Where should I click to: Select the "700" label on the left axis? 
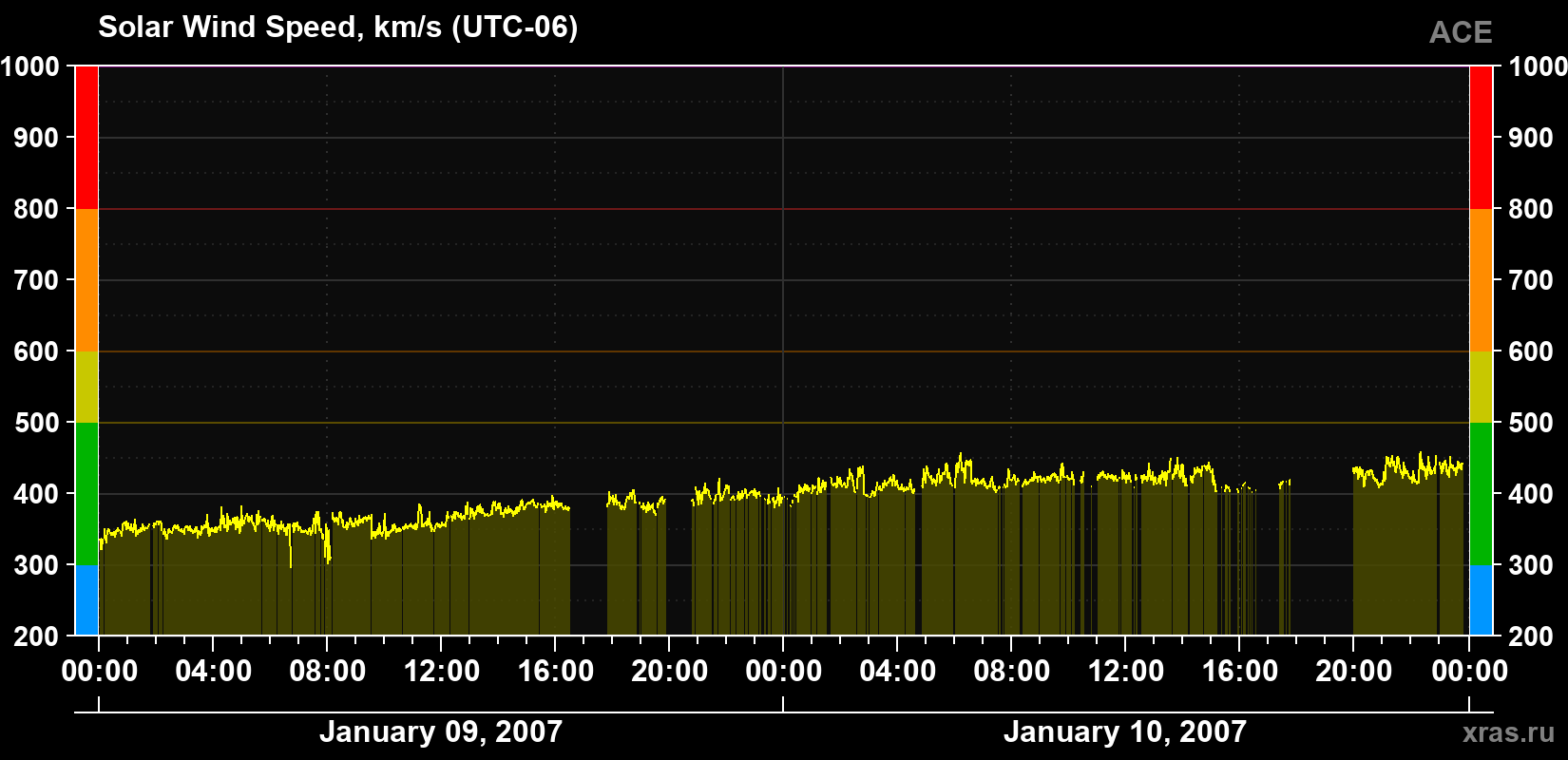pos(37,280)
